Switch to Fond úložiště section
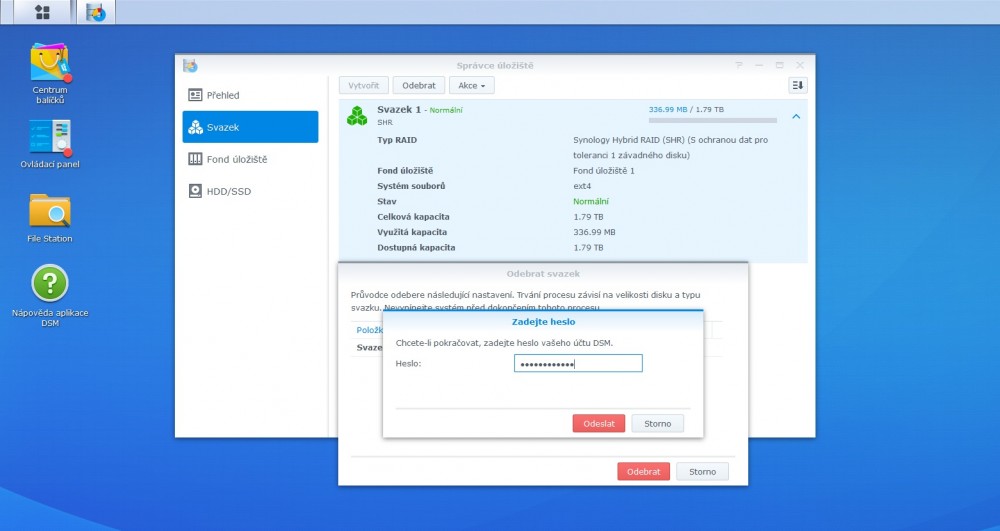The image size is (1000, 531). [250, 159]
